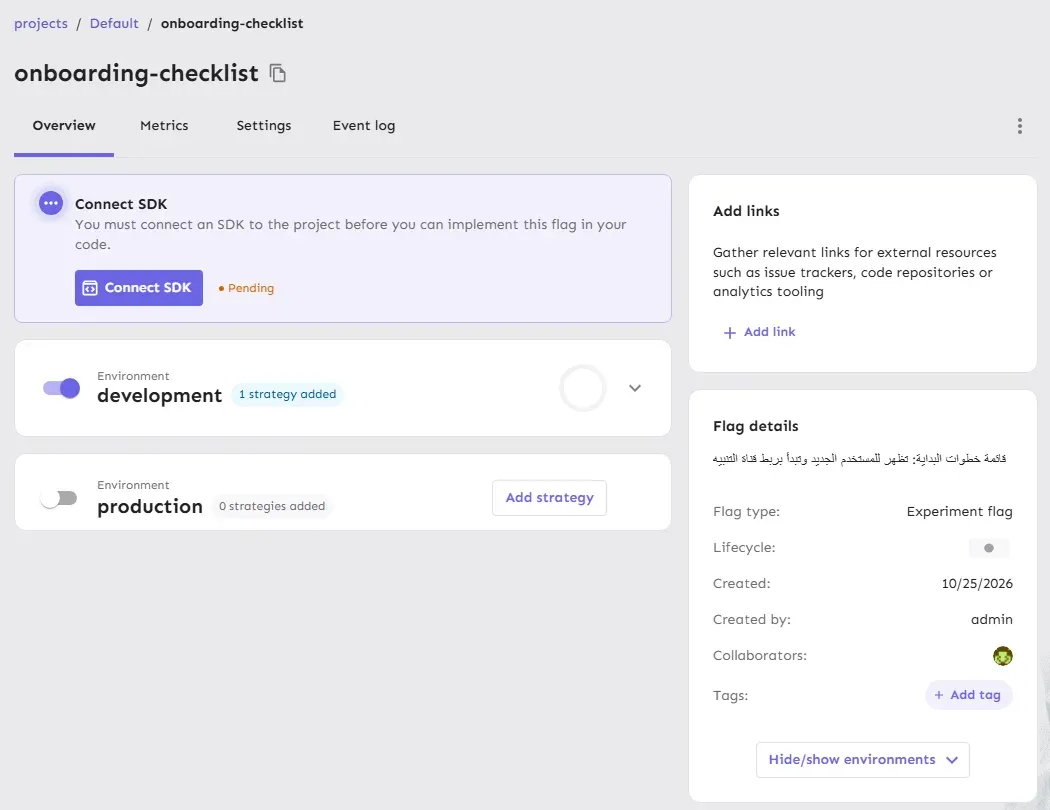Click the onboarding-checklist page heading

click(x=137, y=73)
